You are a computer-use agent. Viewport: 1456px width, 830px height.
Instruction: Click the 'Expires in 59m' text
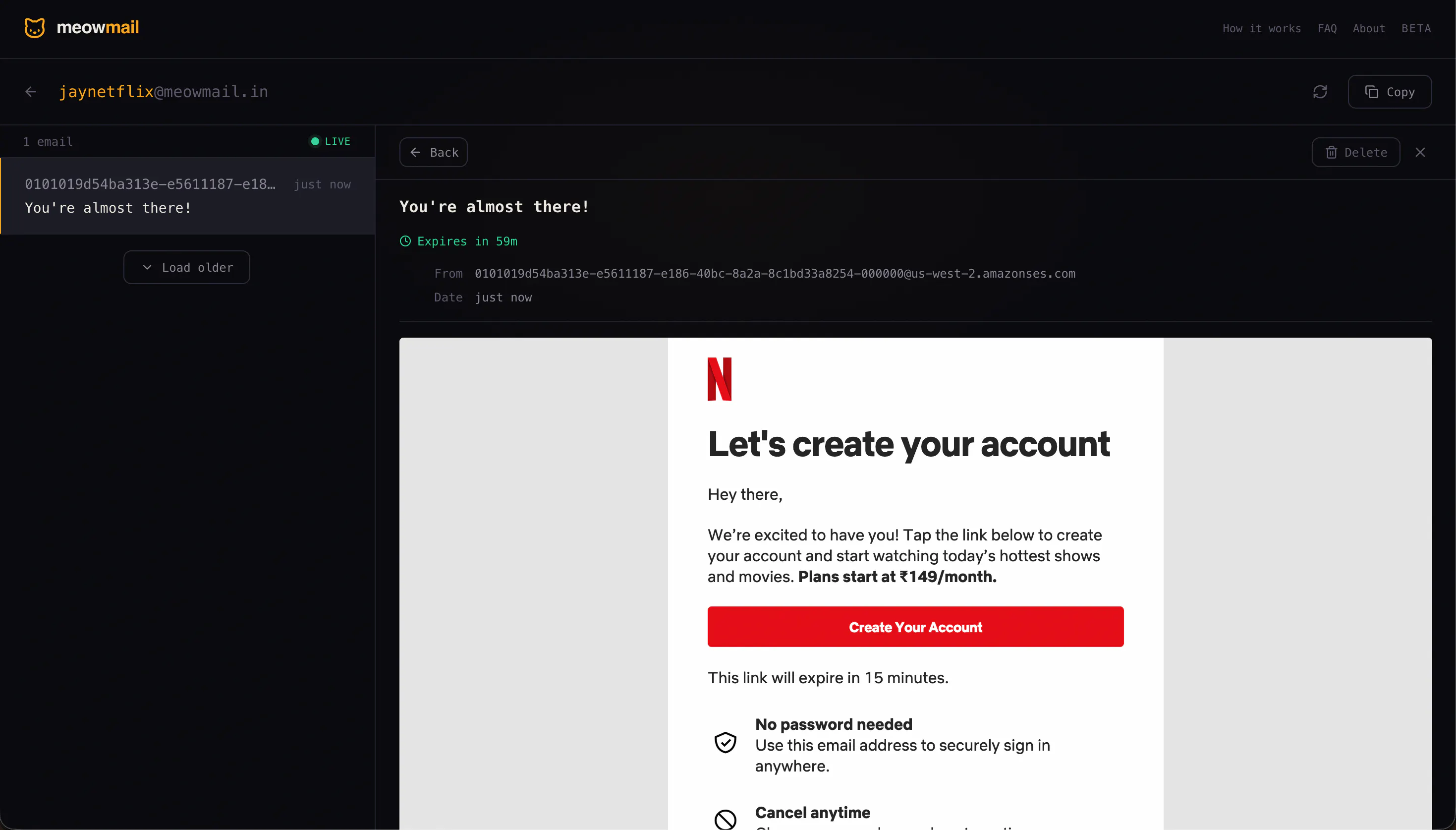[x=467, y=241]
